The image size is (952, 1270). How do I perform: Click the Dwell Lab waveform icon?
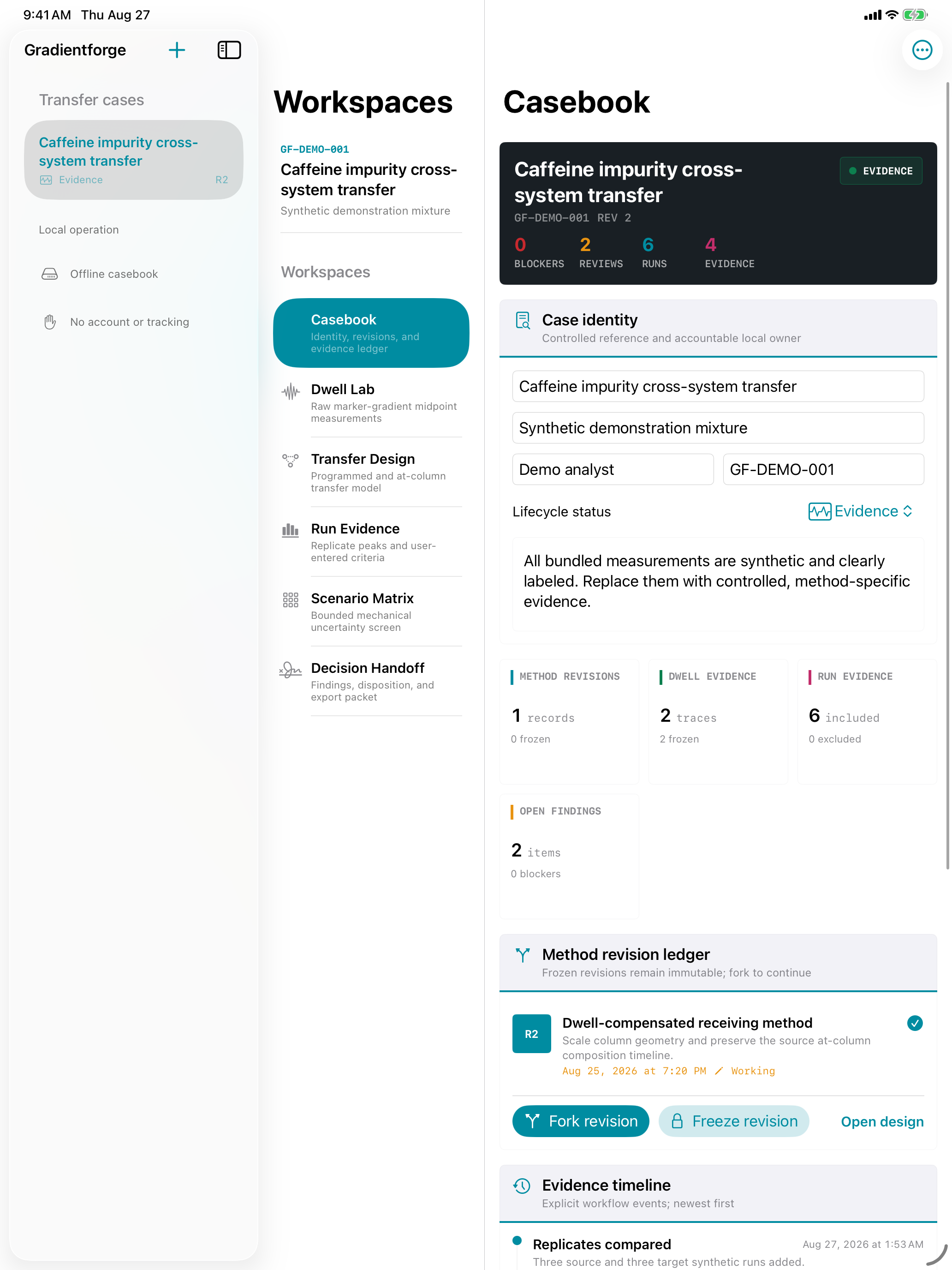[x=291, y=391]
